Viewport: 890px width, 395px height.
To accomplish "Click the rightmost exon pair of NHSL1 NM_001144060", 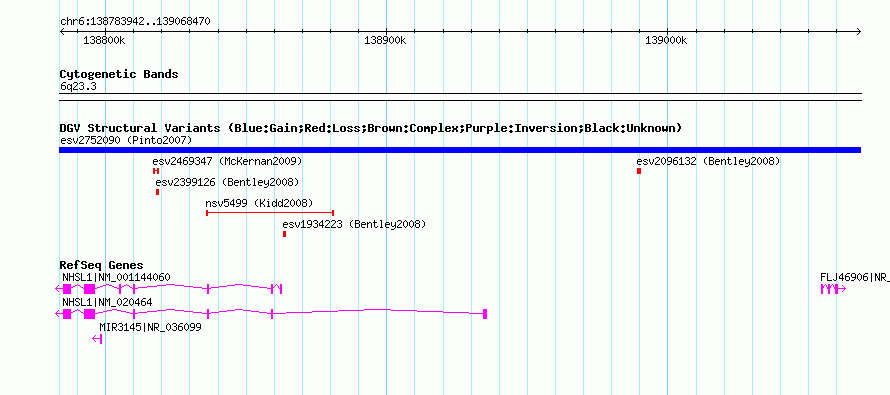I will (277, 289).
